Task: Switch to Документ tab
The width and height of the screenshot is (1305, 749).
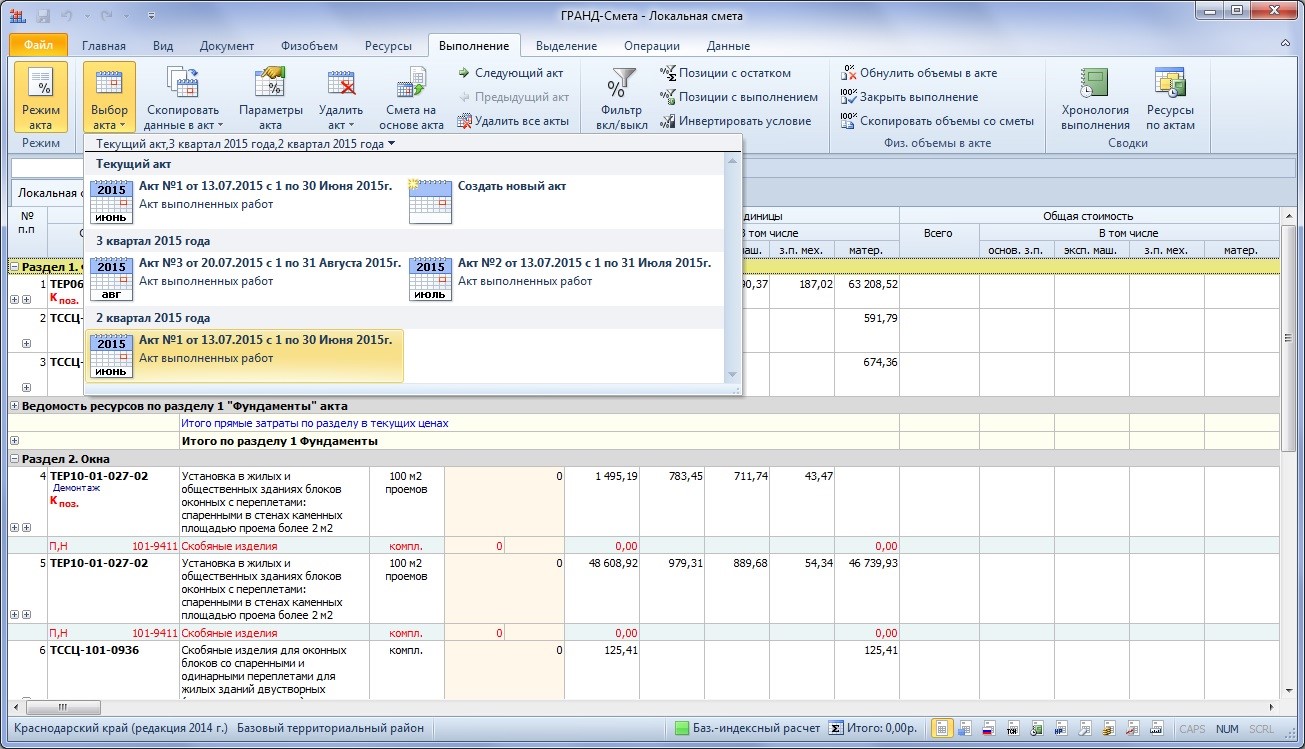Action: (x=227, y=46)
